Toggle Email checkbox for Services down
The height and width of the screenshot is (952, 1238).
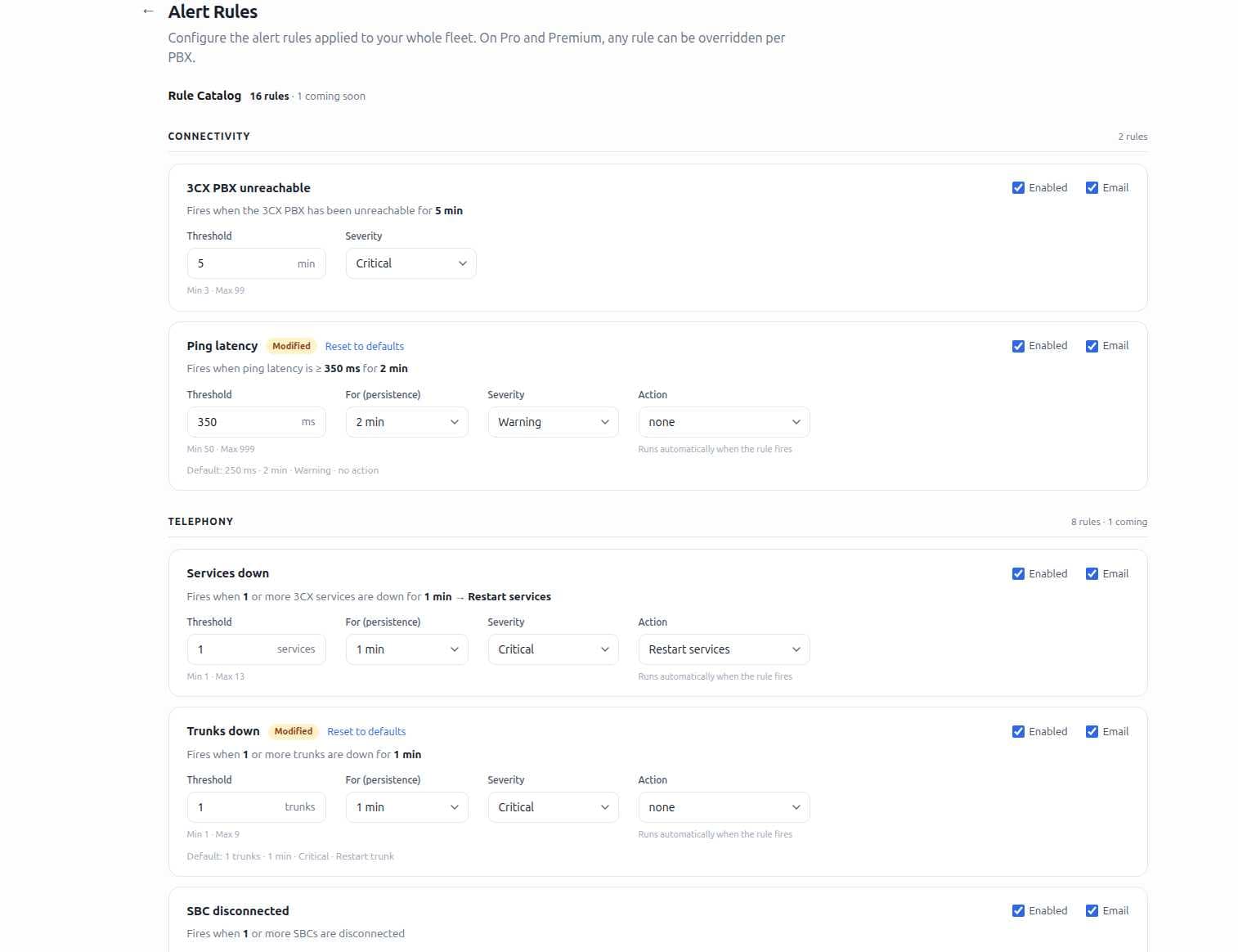tap(1092, 574)
